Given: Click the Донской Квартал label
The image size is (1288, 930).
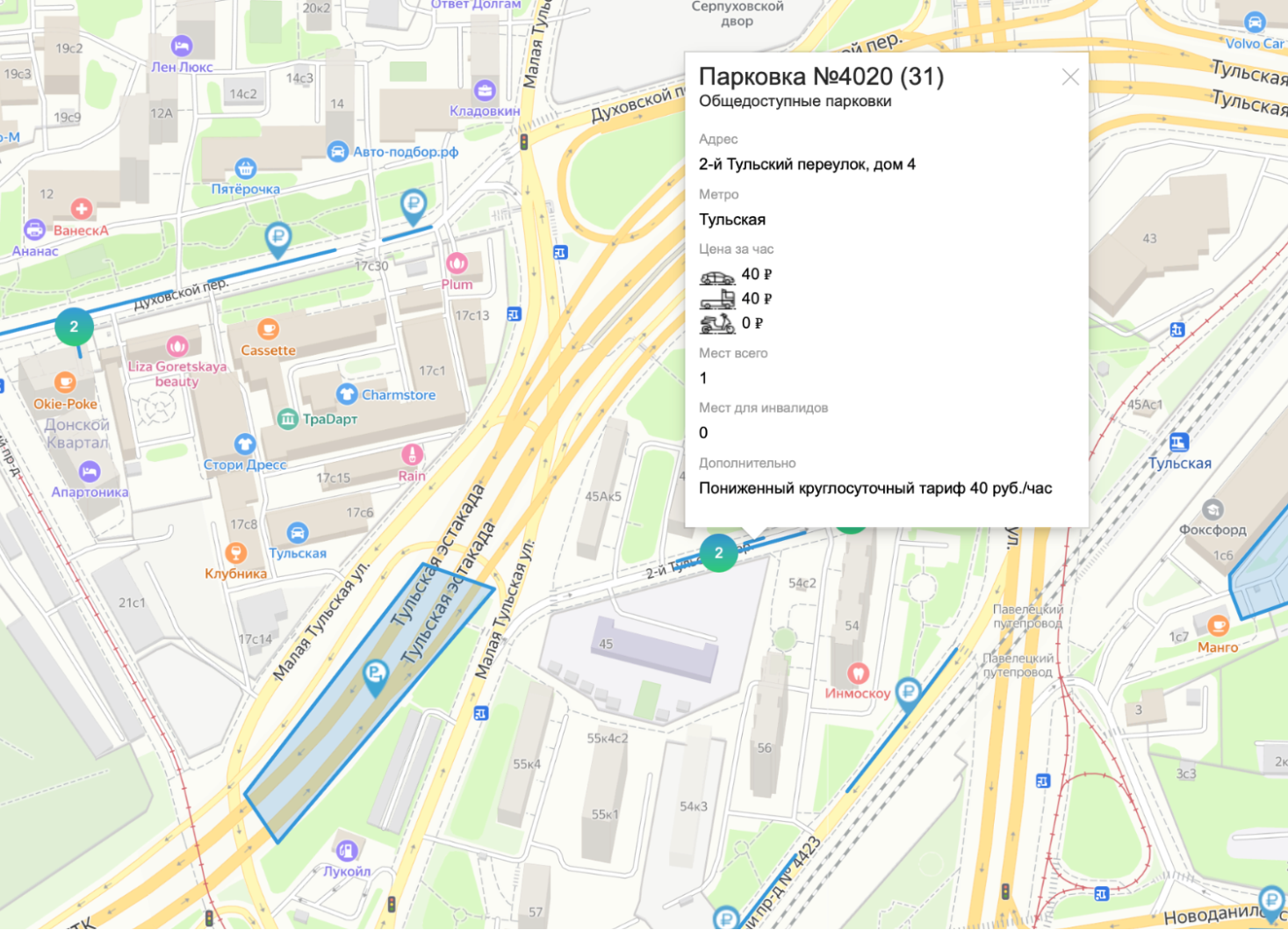Looking at the screenshot, I should coord(77,433).
